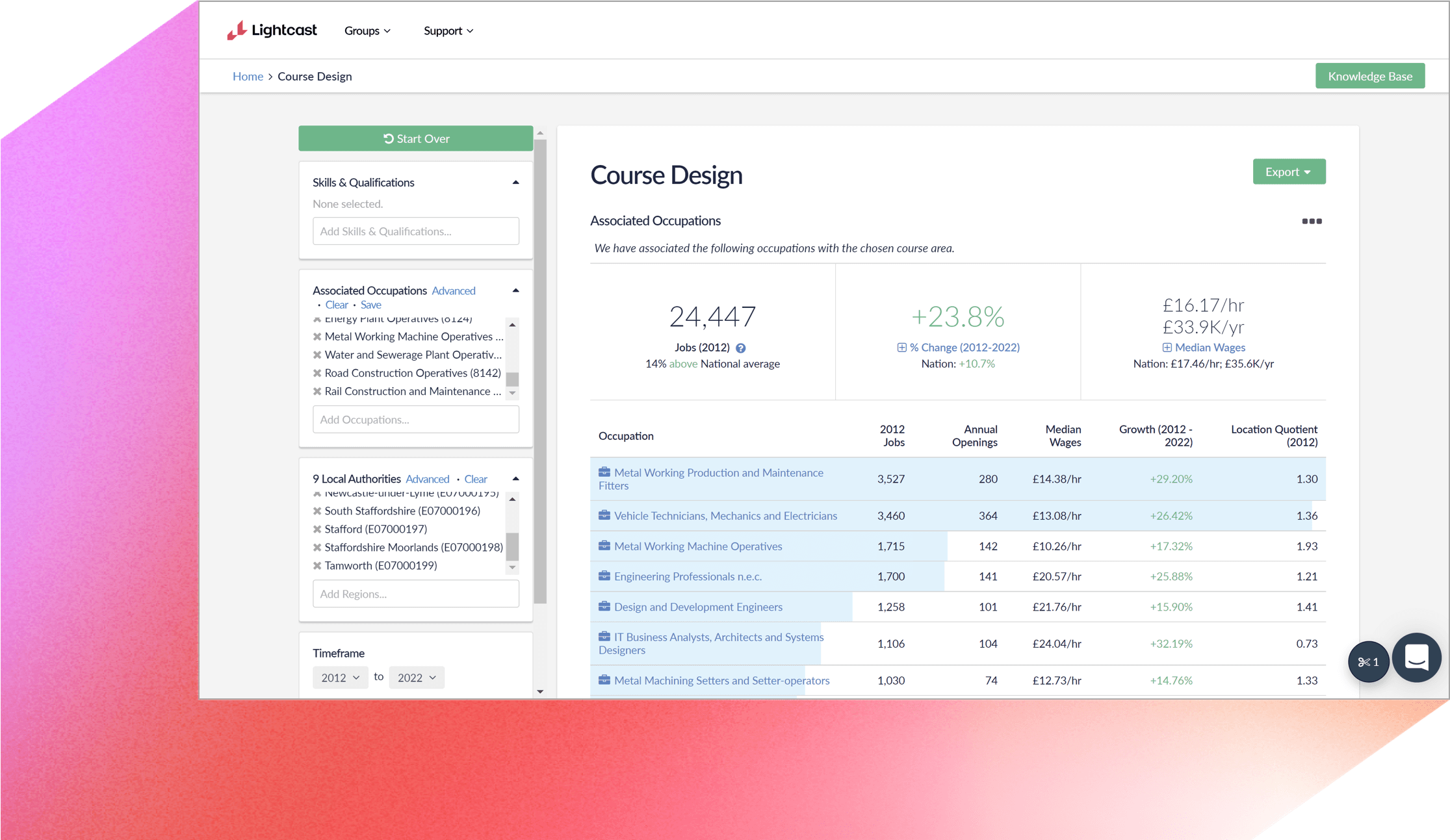Open the three-dots options menu
Screen dimensions: 1450x840
(1312, 222)
